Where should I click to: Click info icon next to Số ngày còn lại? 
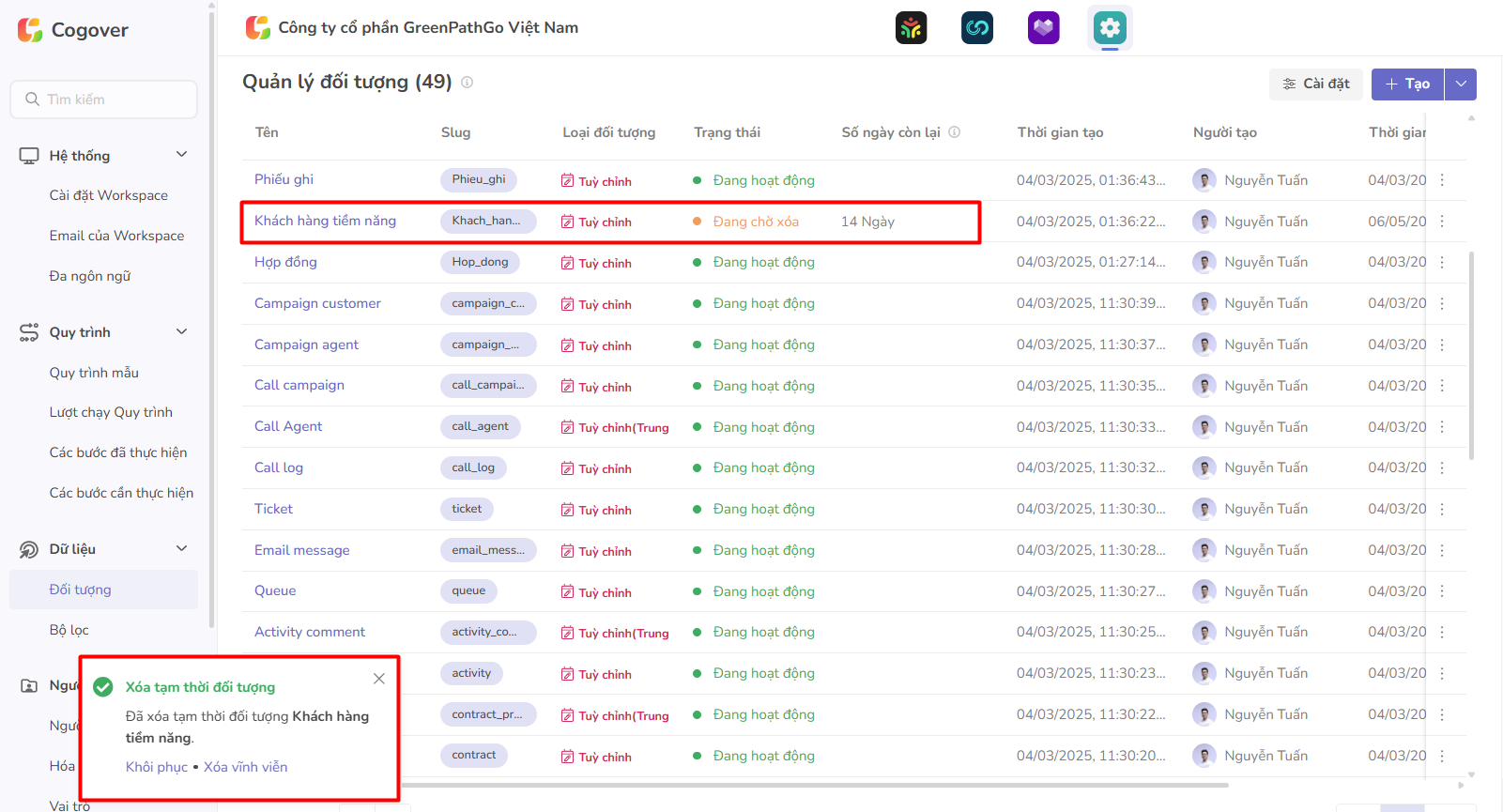click(954, 132)
